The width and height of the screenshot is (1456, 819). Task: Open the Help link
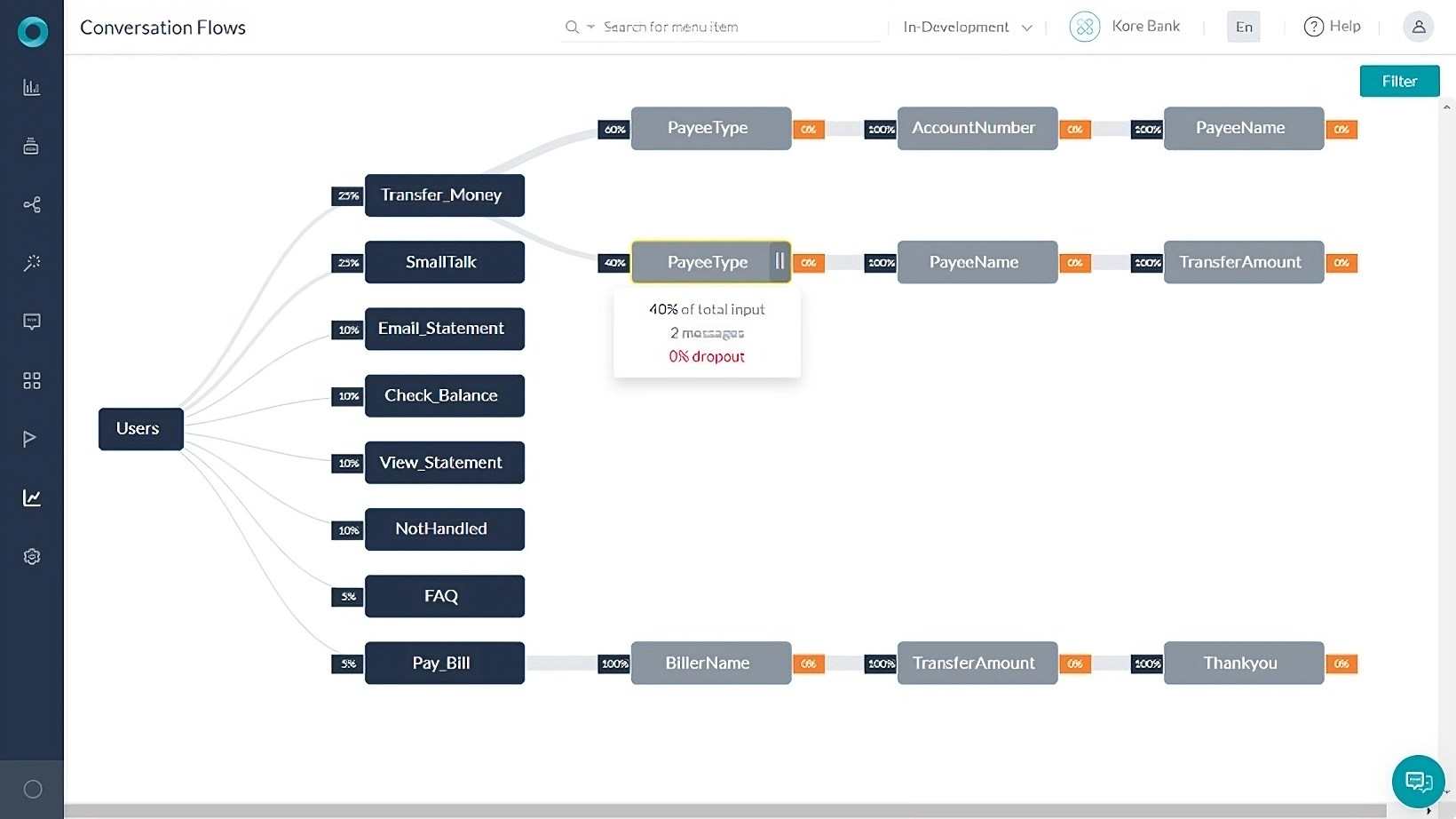coord(1333,27)
